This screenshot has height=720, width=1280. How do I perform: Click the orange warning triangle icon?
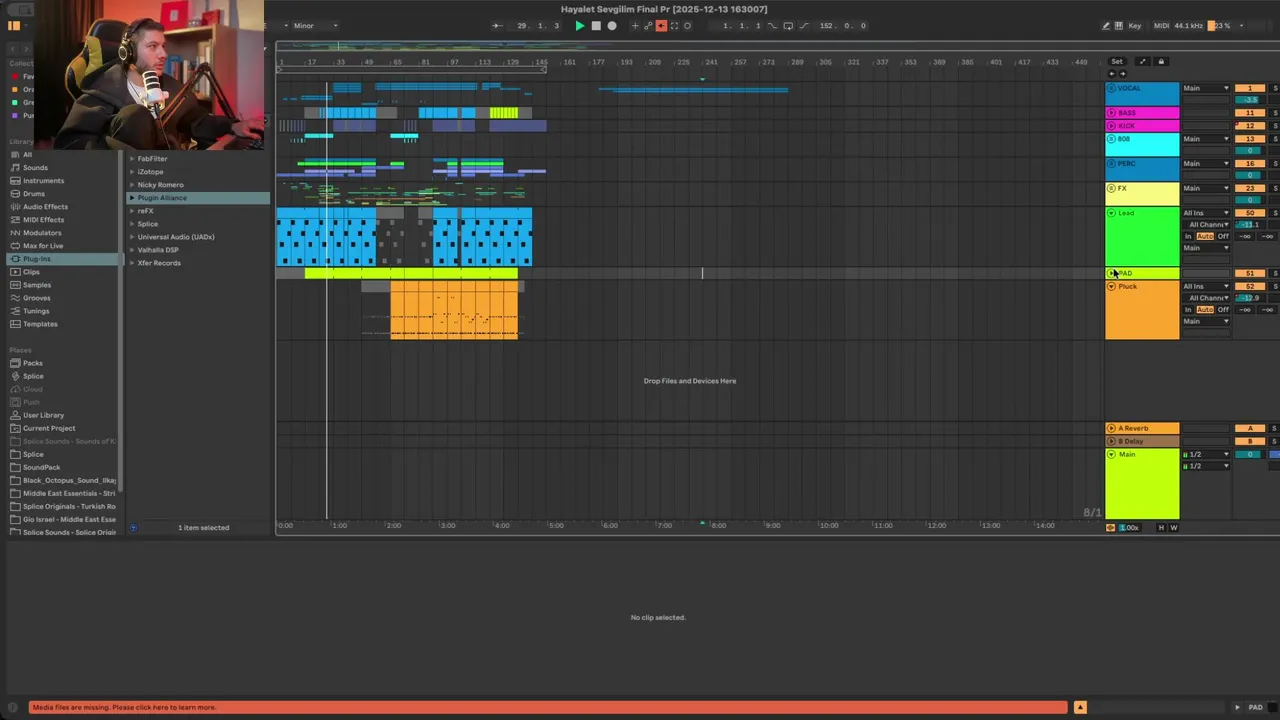point(1080,708)
